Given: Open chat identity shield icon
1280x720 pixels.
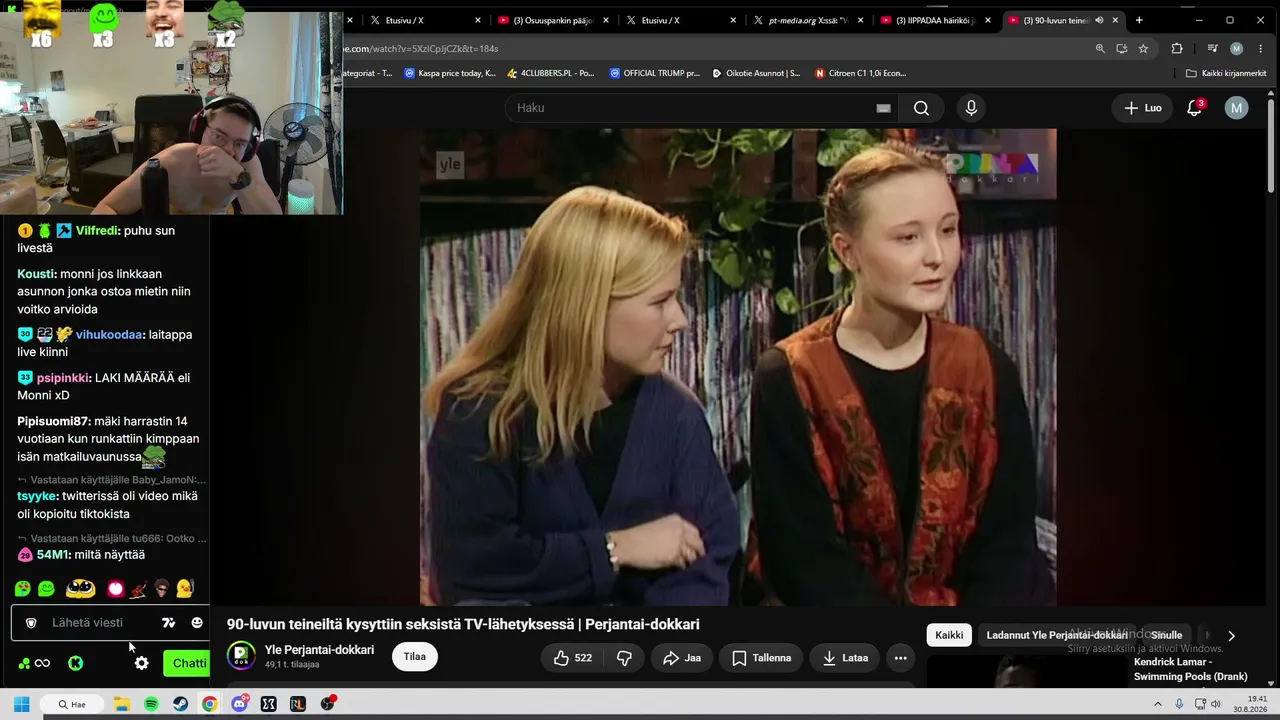Looking at the screenshot, I should click(x=31, y=623).
